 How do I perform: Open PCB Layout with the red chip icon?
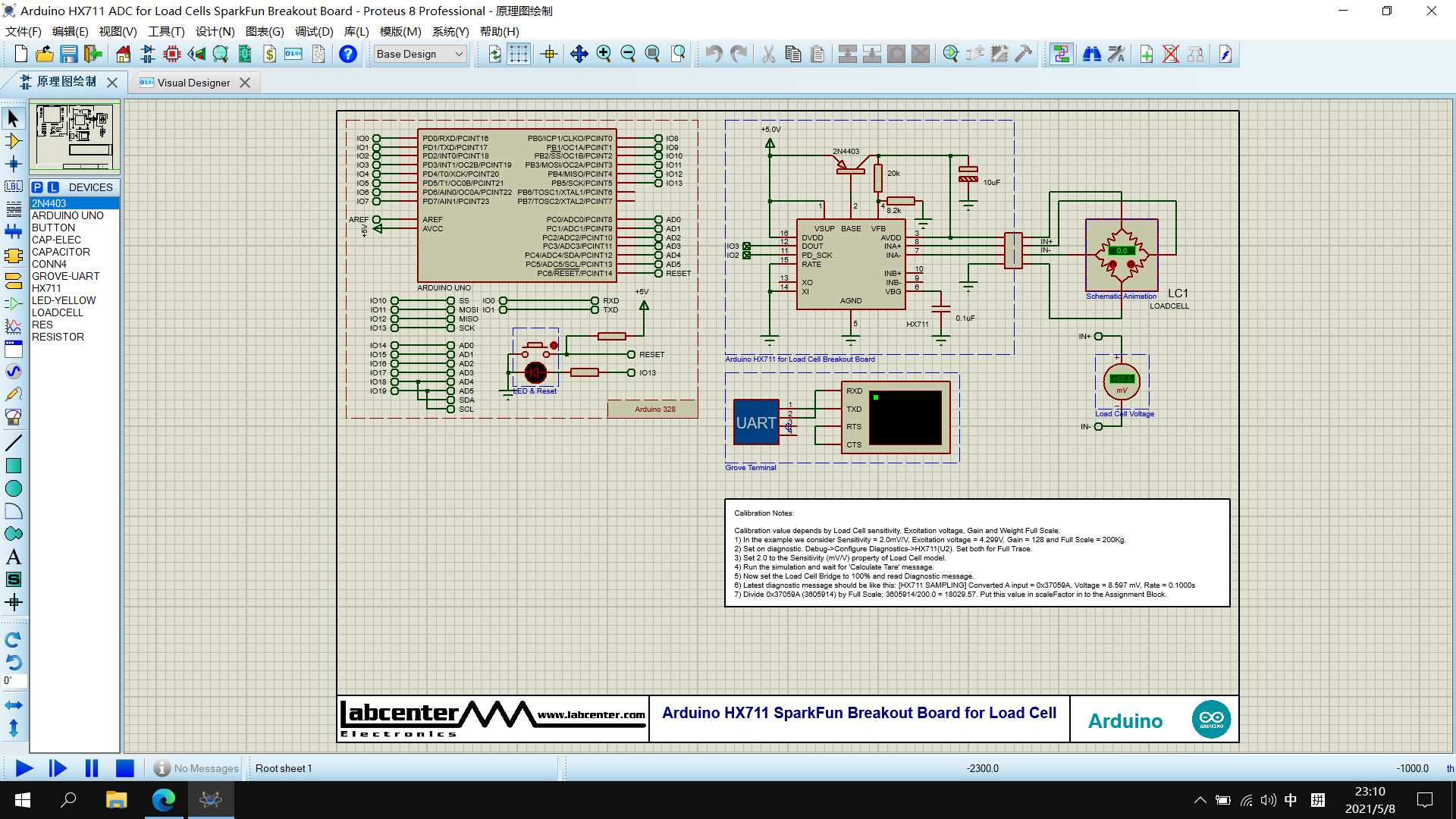pos(172,54)
